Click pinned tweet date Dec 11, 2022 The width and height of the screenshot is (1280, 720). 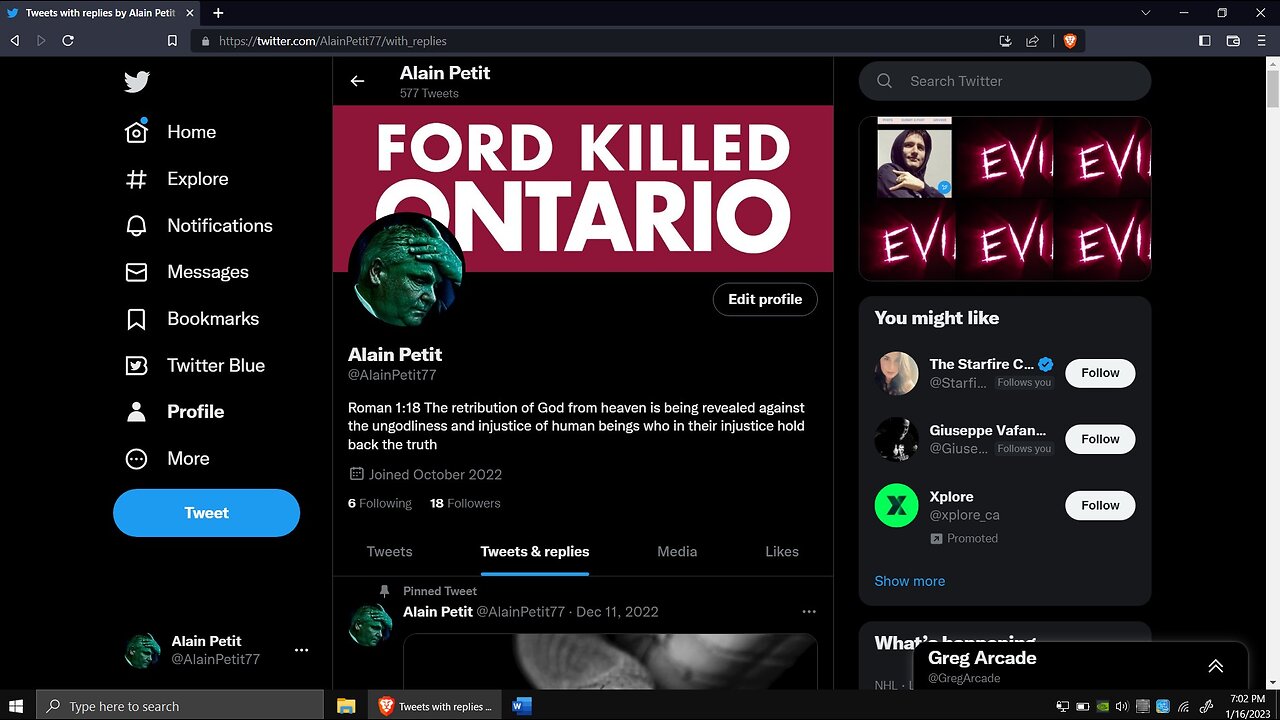(x=617, y=612)
